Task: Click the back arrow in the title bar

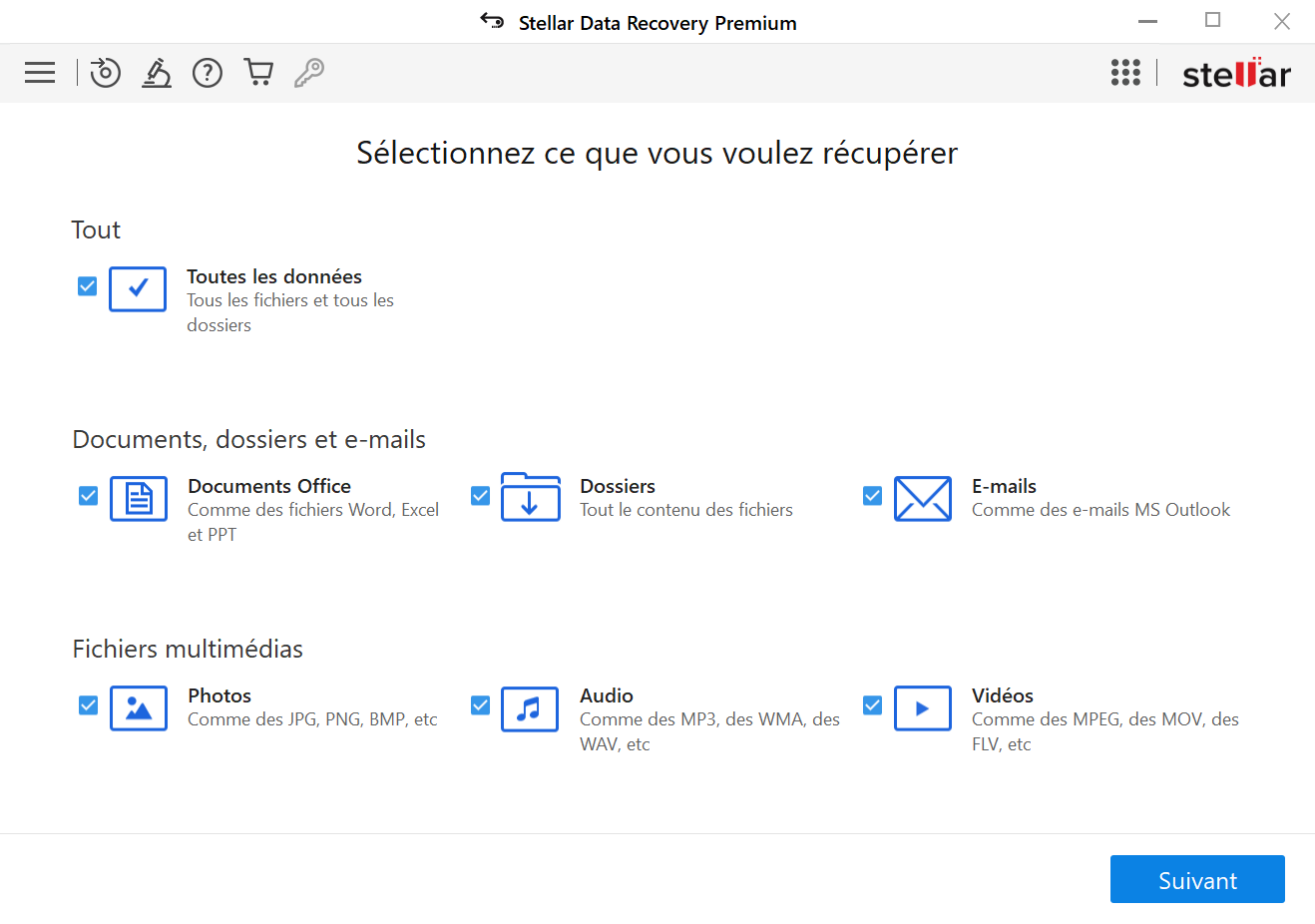Action: click(492, 20)
